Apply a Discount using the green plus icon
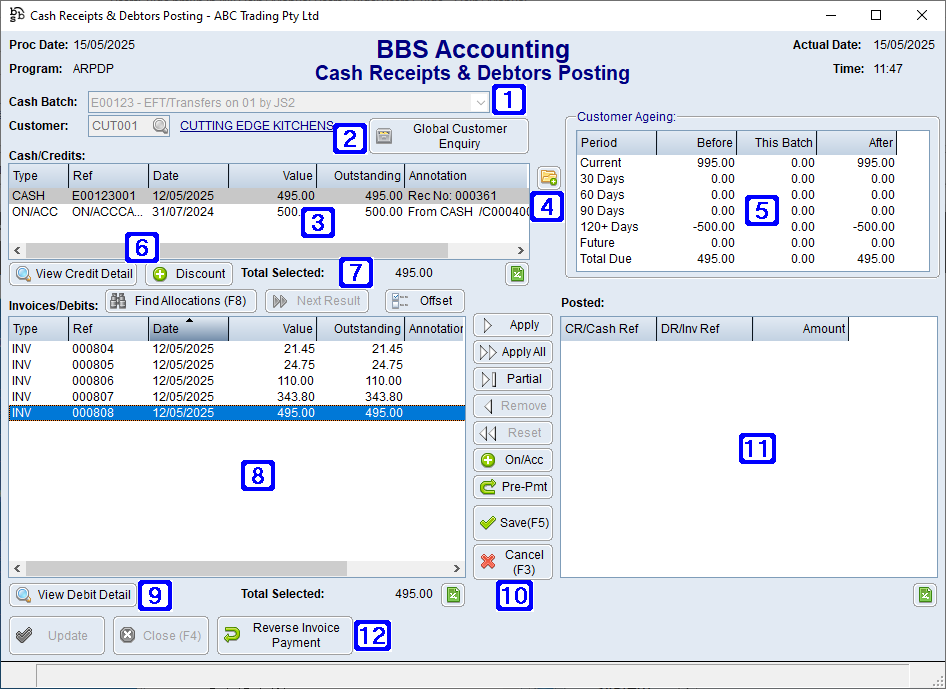This screenshot has height=689, width=946. [x=161, y=273]
